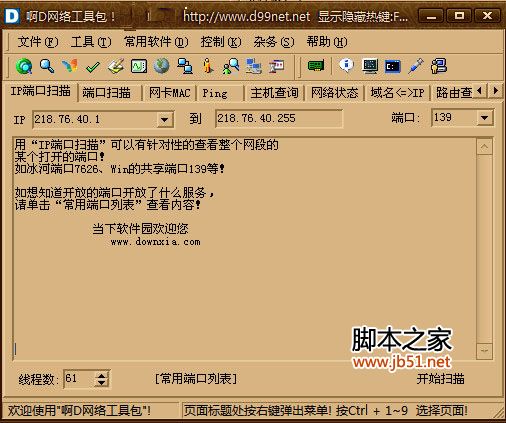Viewport: 506px width, 423px height.
Task: Increase 线程数 with up spinner arrow
Action: click(x=102, y=375)
